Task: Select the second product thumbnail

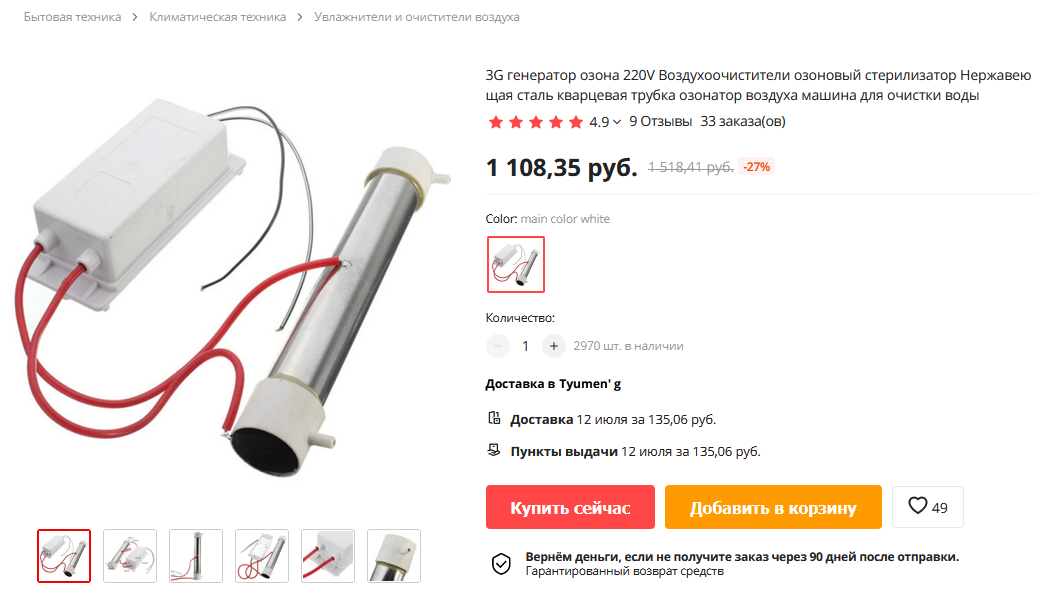Action: click(x=130, y=556)
